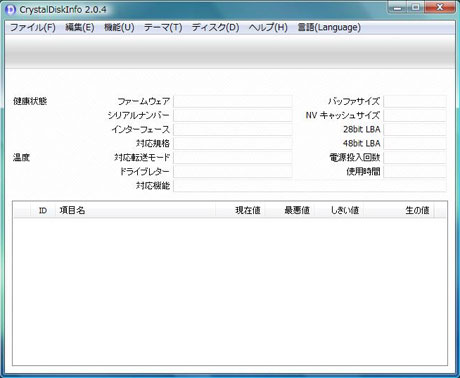The image size is (460, 378).
Task: Click the 使用時間 value field
Action: pos(415,171)
